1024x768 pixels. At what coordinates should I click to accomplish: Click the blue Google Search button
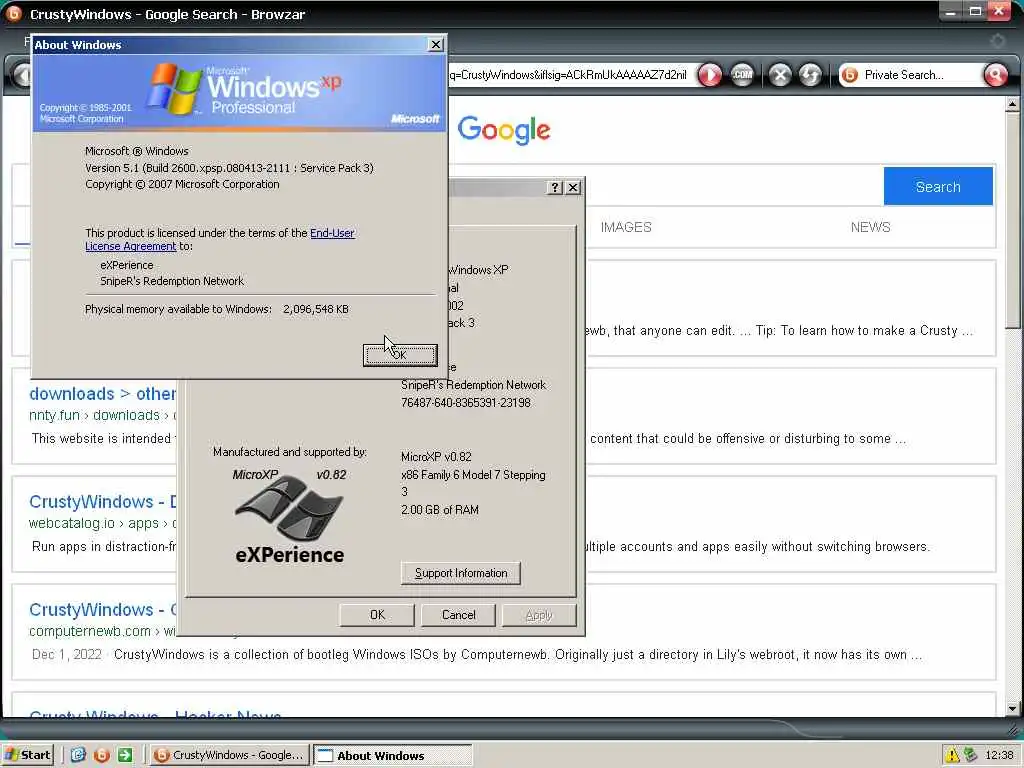938,187
